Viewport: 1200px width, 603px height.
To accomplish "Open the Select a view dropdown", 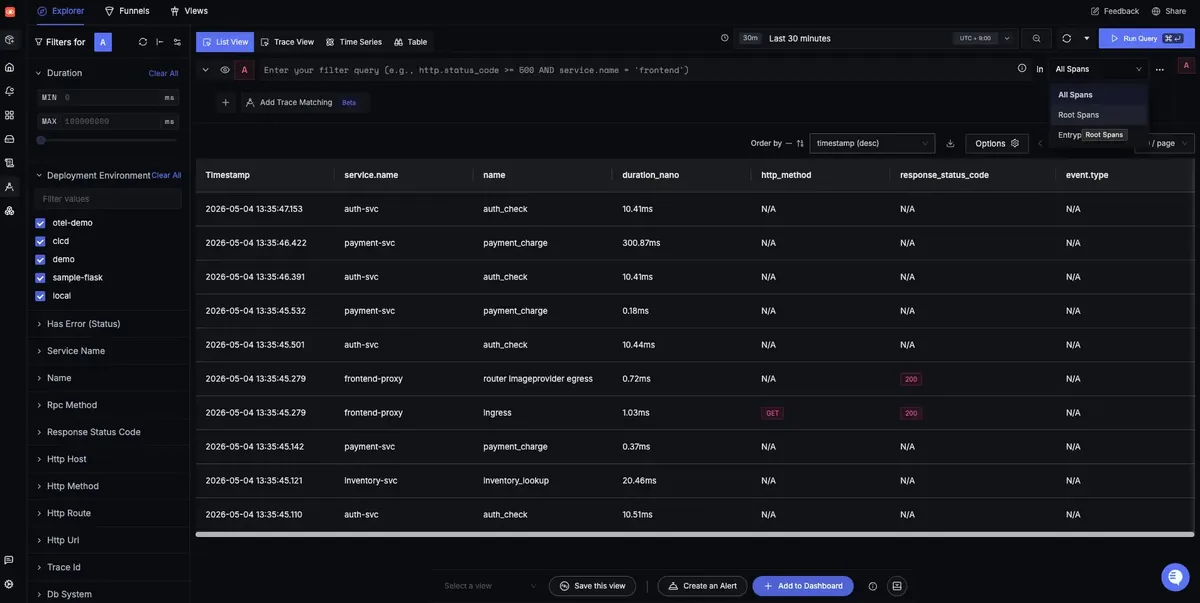I will point(491,586).
